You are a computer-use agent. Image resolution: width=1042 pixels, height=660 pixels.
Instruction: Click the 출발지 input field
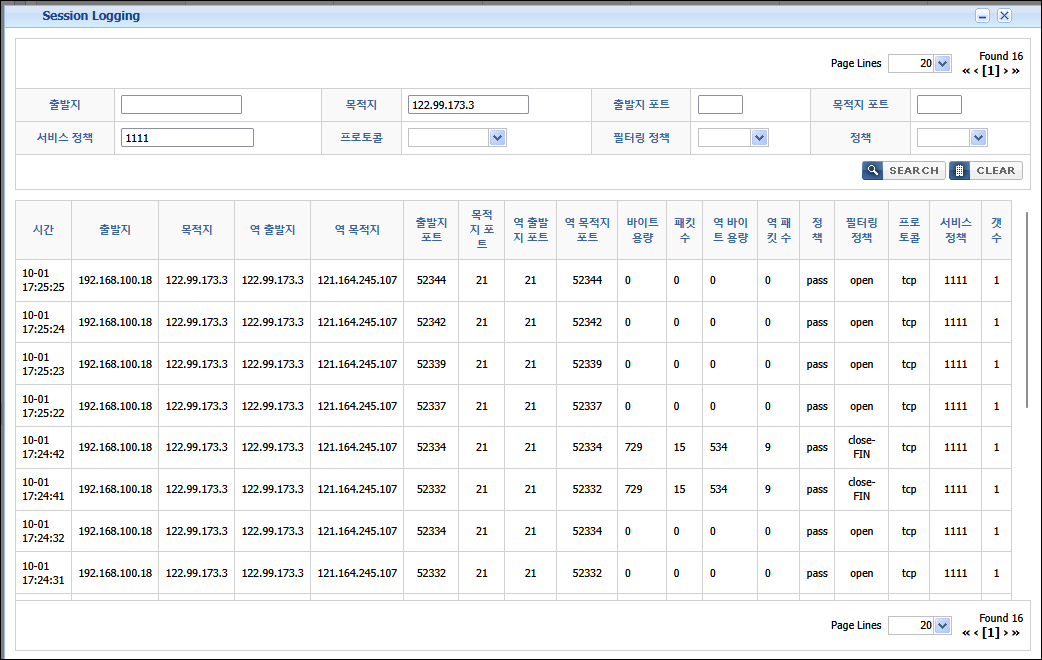[x=181, y=105]
